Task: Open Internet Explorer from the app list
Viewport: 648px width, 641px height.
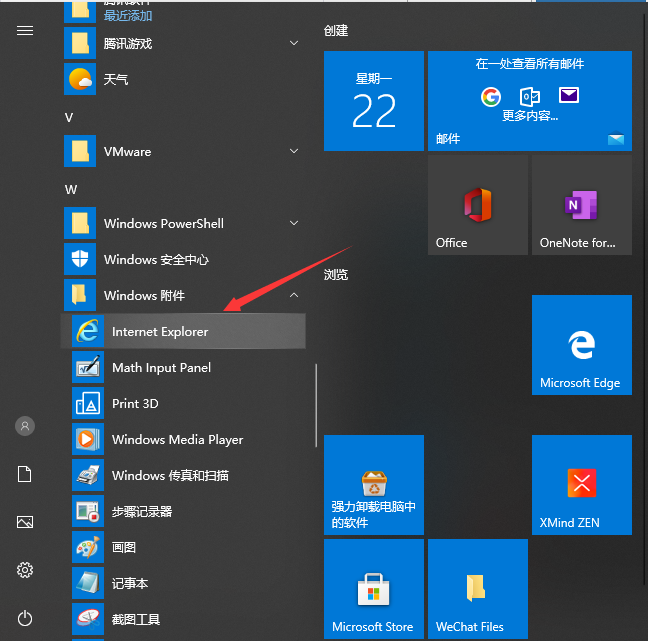Action: point(160,332)
